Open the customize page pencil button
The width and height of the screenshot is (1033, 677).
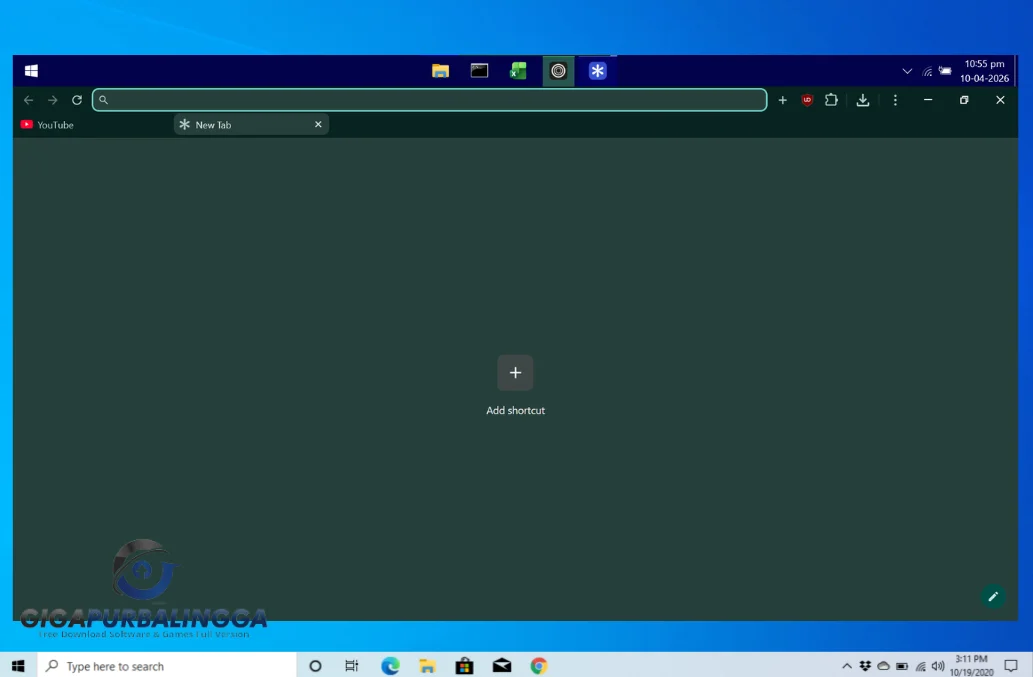[993, 597]
